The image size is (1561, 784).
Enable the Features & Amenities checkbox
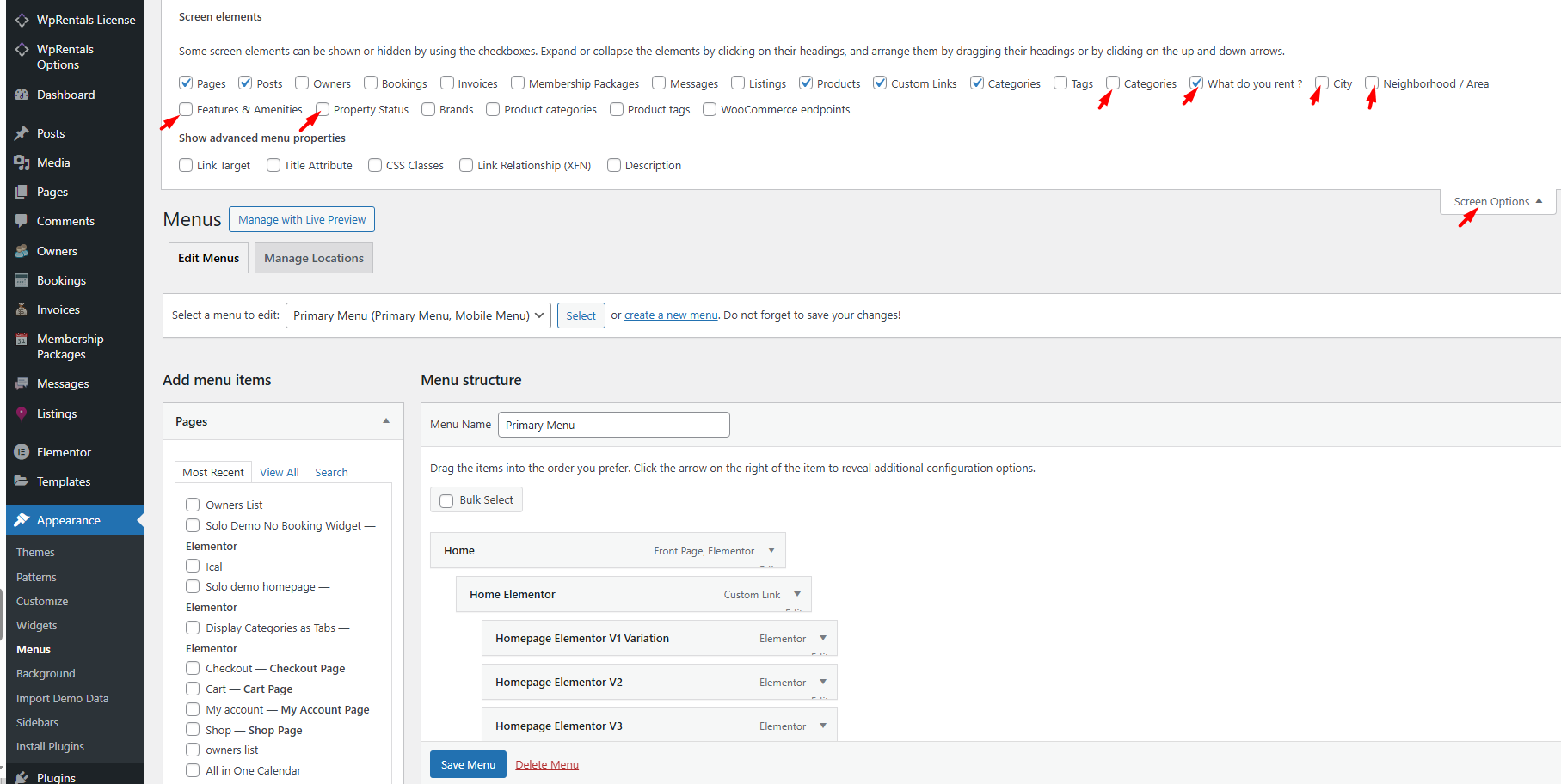[x=186, y=109]
